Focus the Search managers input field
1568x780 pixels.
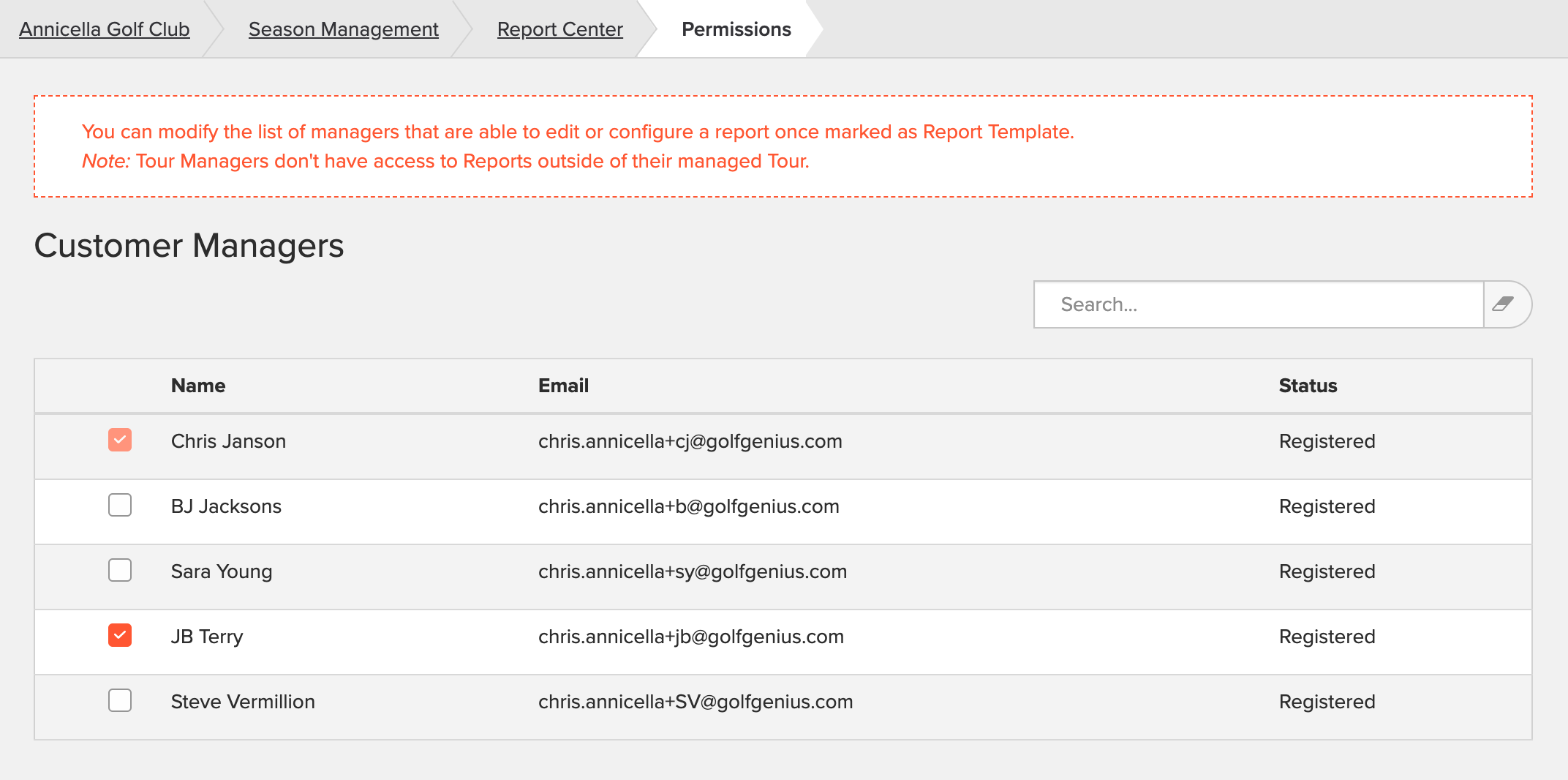click(x=1259, y=304)
